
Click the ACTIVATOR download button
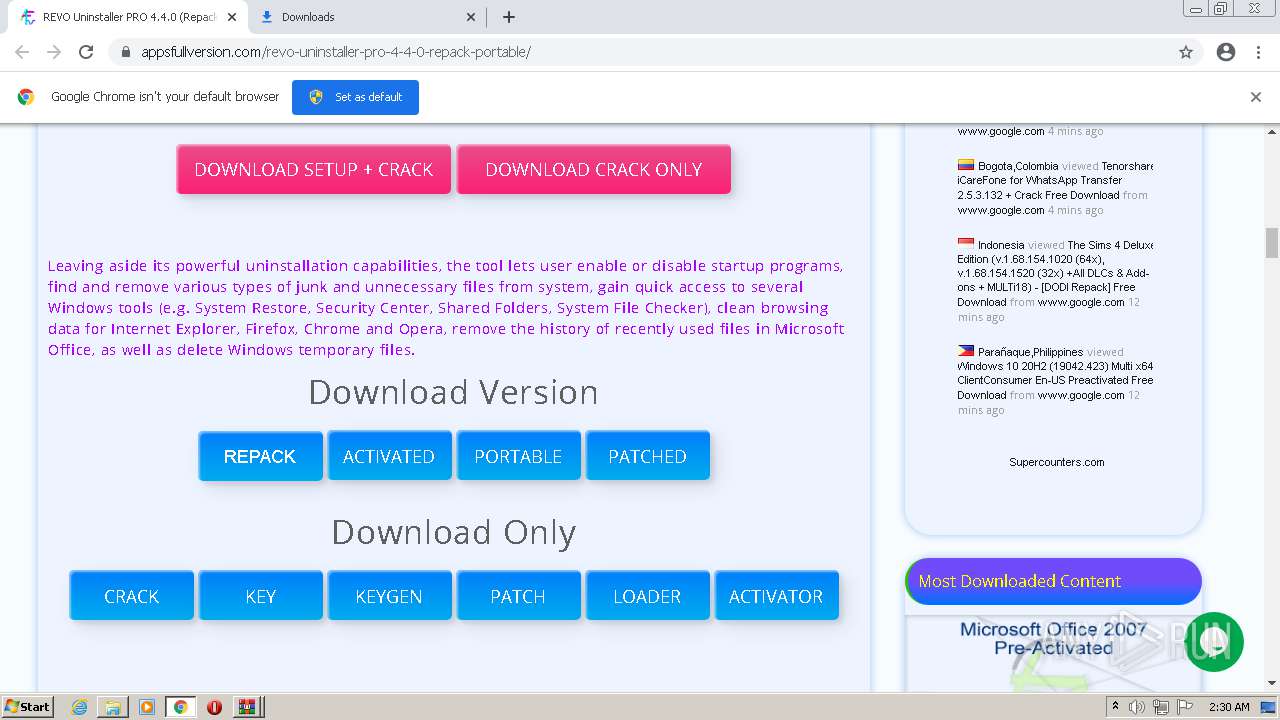pyautogui.click(x=776, y=596)
